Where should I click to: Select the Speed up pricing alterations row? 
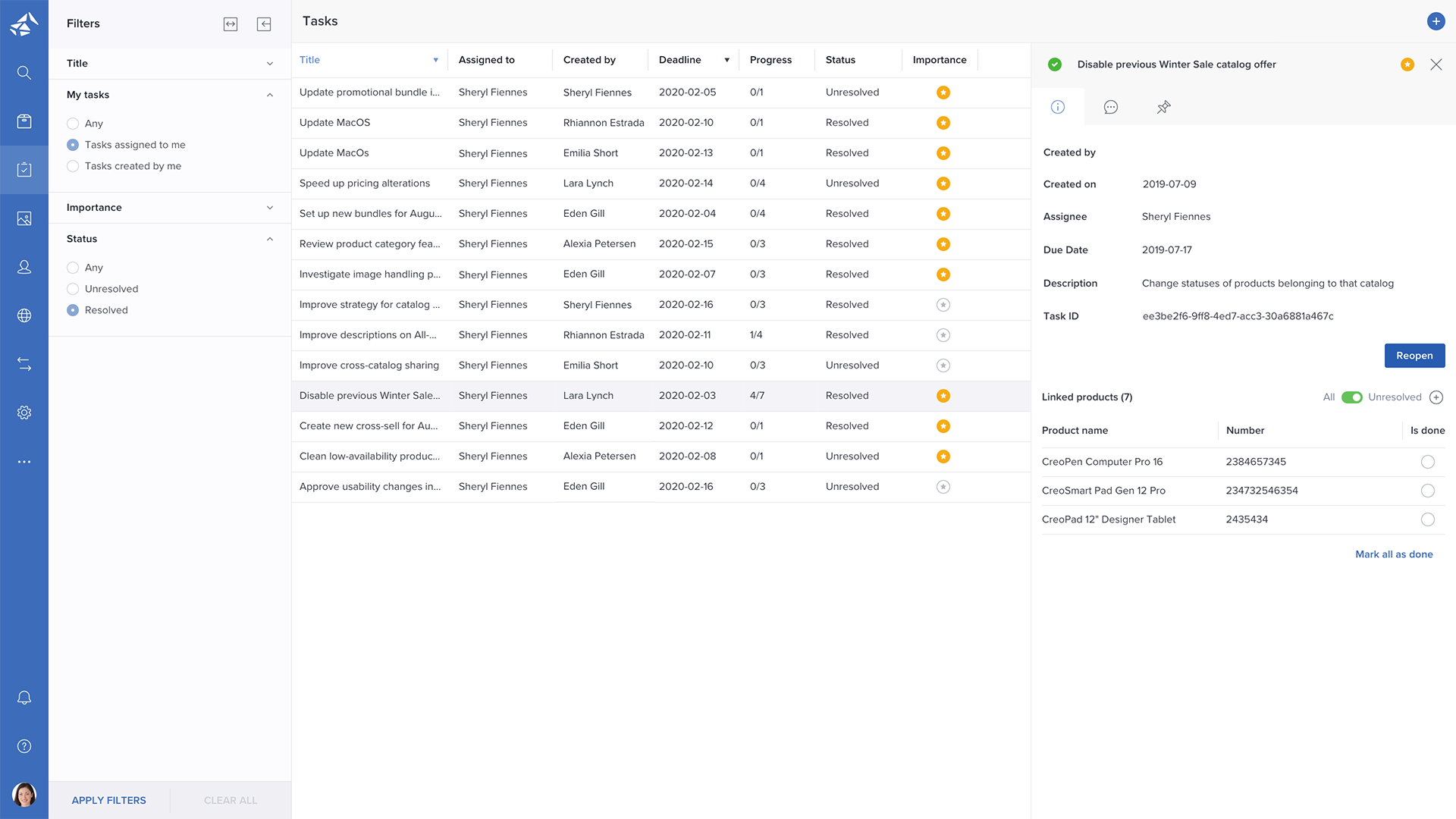364,184
